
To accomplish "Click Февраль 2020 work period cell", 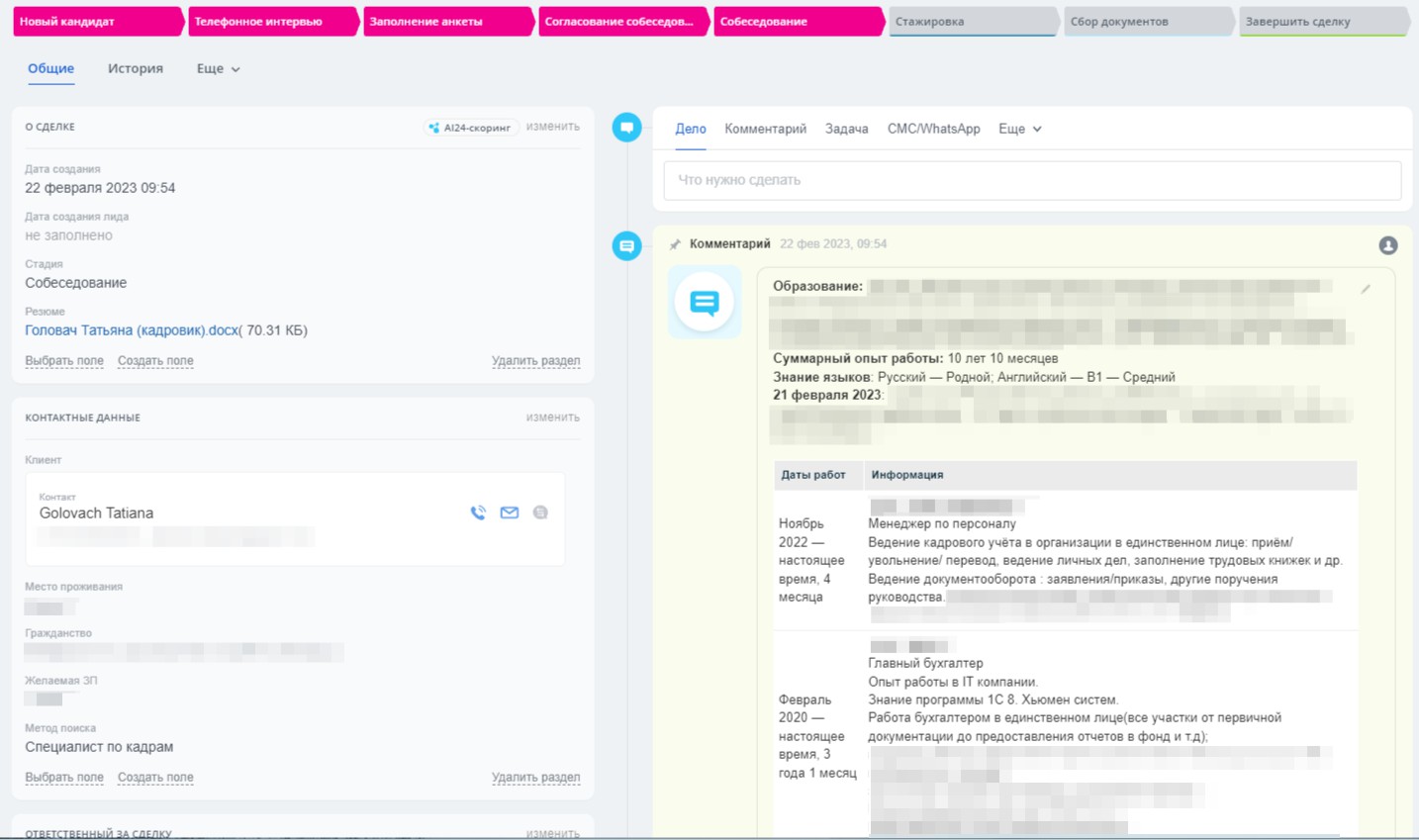I will tap(817, 736).
